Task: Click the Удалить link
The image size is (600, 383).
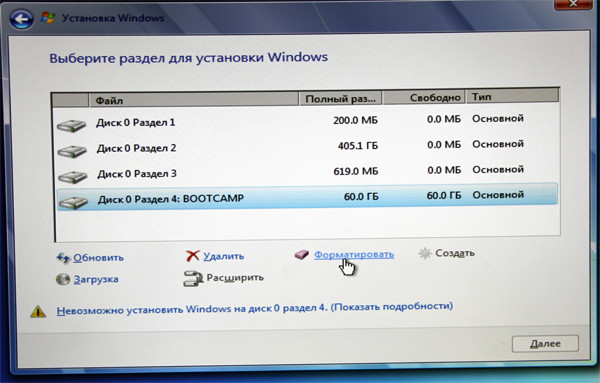Action: click(x=223, y=256)
